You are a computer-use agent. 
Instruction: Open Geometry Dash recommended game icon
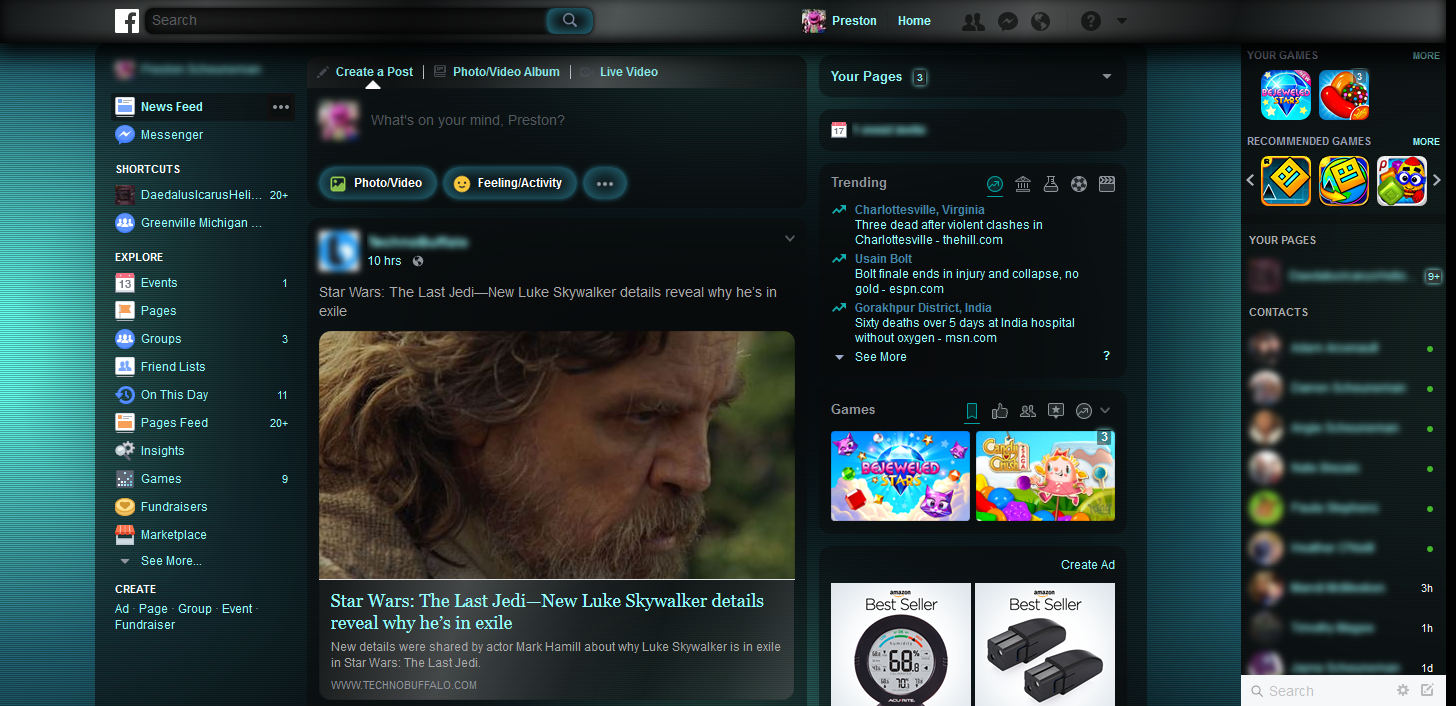pyautogui.click(x=1285, y=181)
